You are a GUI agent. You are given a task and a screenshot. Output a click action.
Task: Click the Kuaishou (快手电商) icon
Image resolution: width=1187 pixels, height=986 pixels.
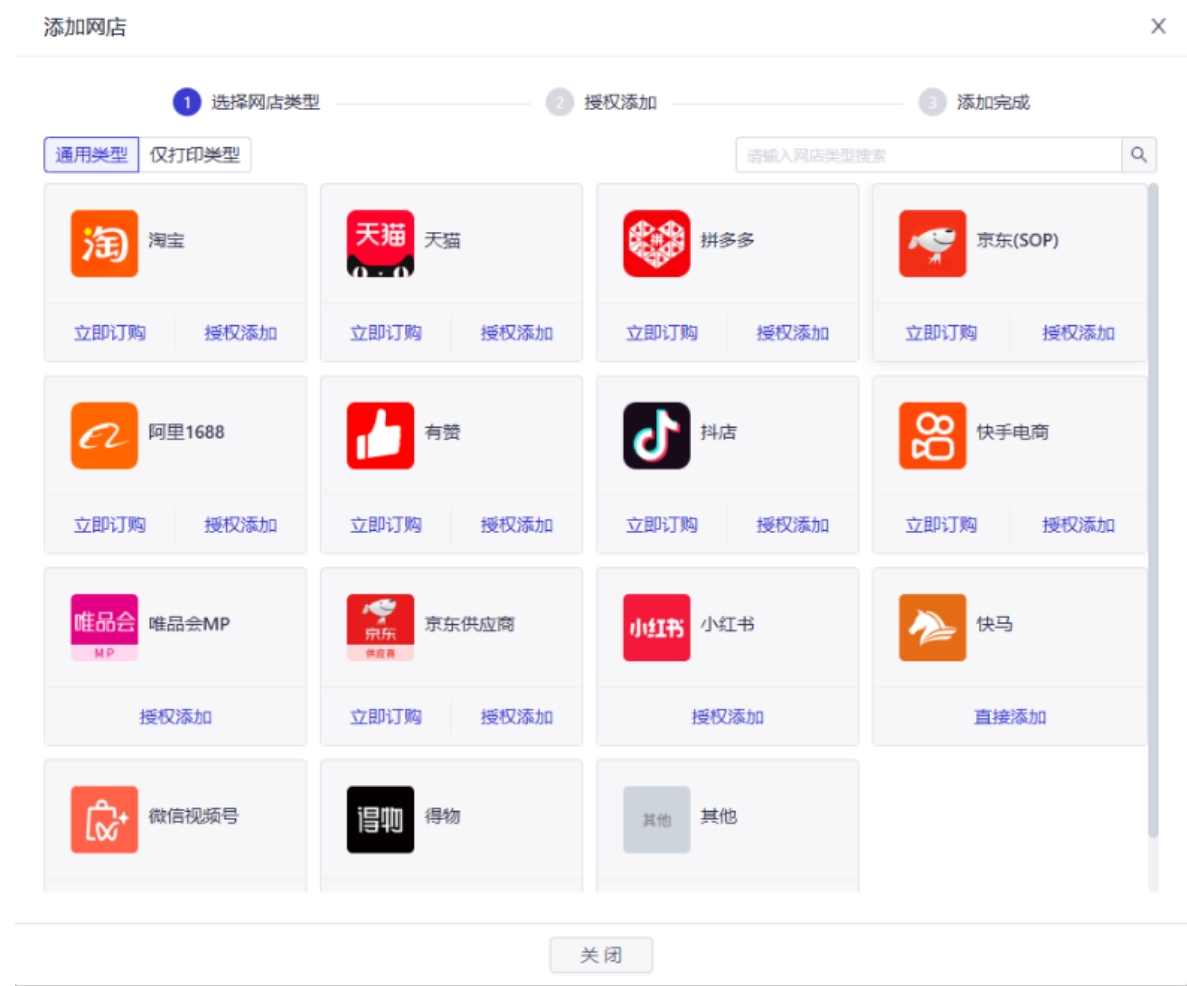[x=932, y=435]
